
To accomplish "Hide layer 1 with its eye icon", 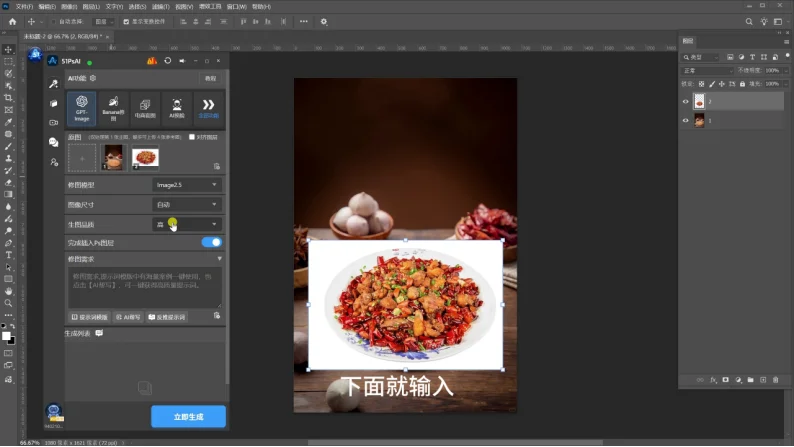I will [x=686, y=120].
